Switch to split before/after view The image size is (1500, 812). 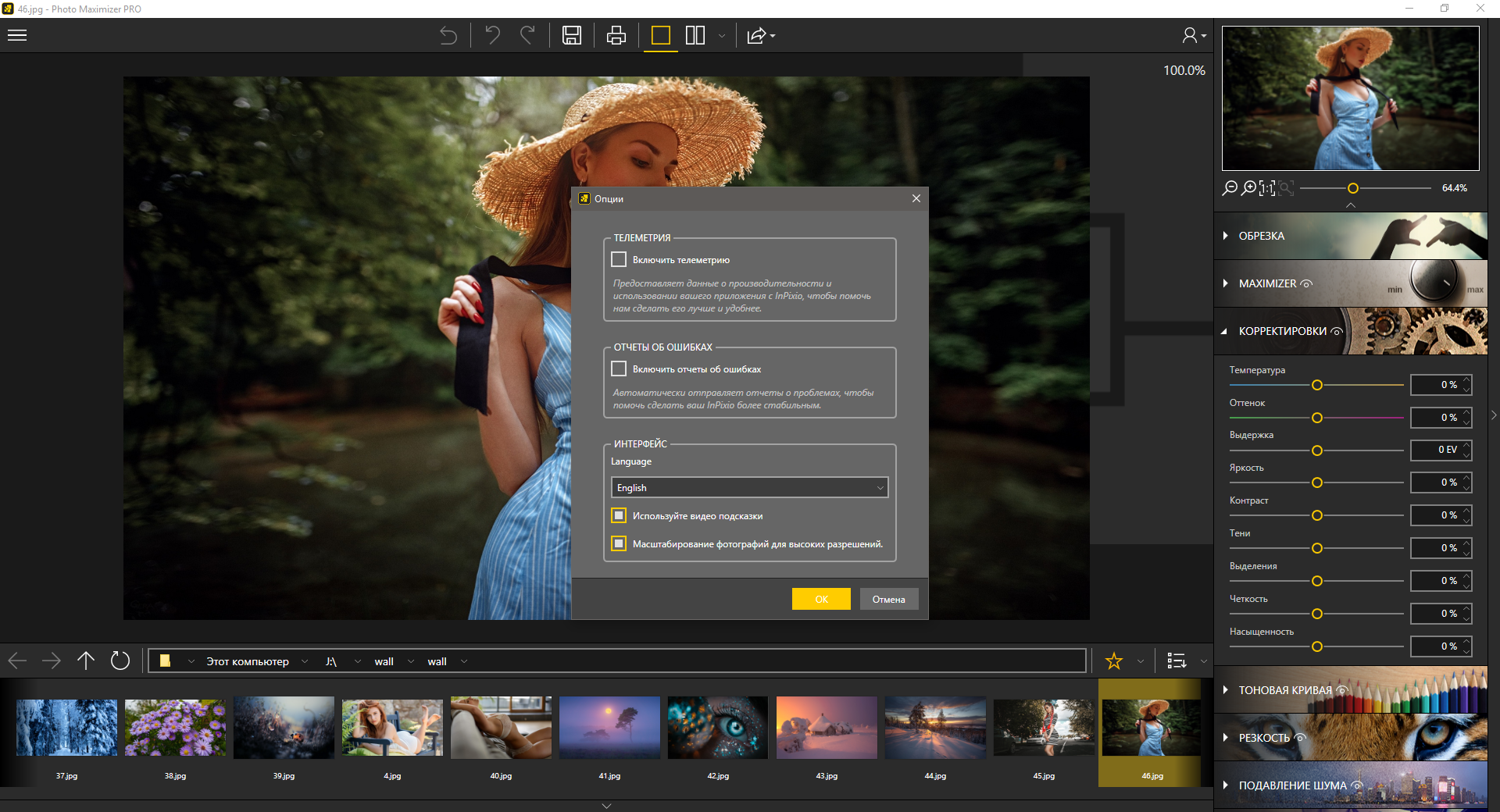coord(695,35)
